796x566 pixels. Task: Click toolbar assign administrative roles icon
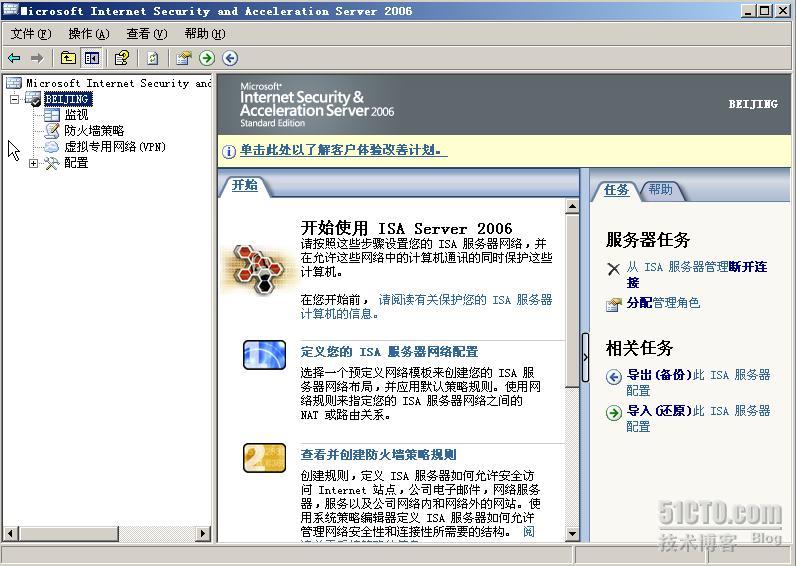point(183,58)
